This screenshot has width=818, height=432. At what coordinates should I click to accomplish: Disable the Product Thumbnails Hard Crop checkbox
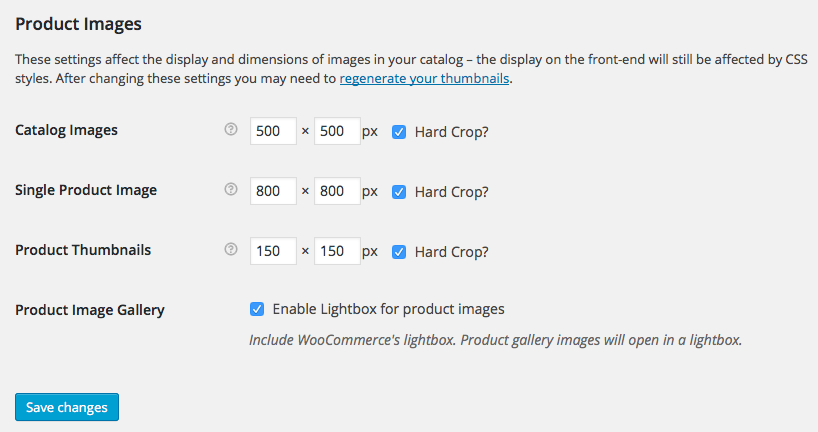pyautogui.click(x=399, y=252)
